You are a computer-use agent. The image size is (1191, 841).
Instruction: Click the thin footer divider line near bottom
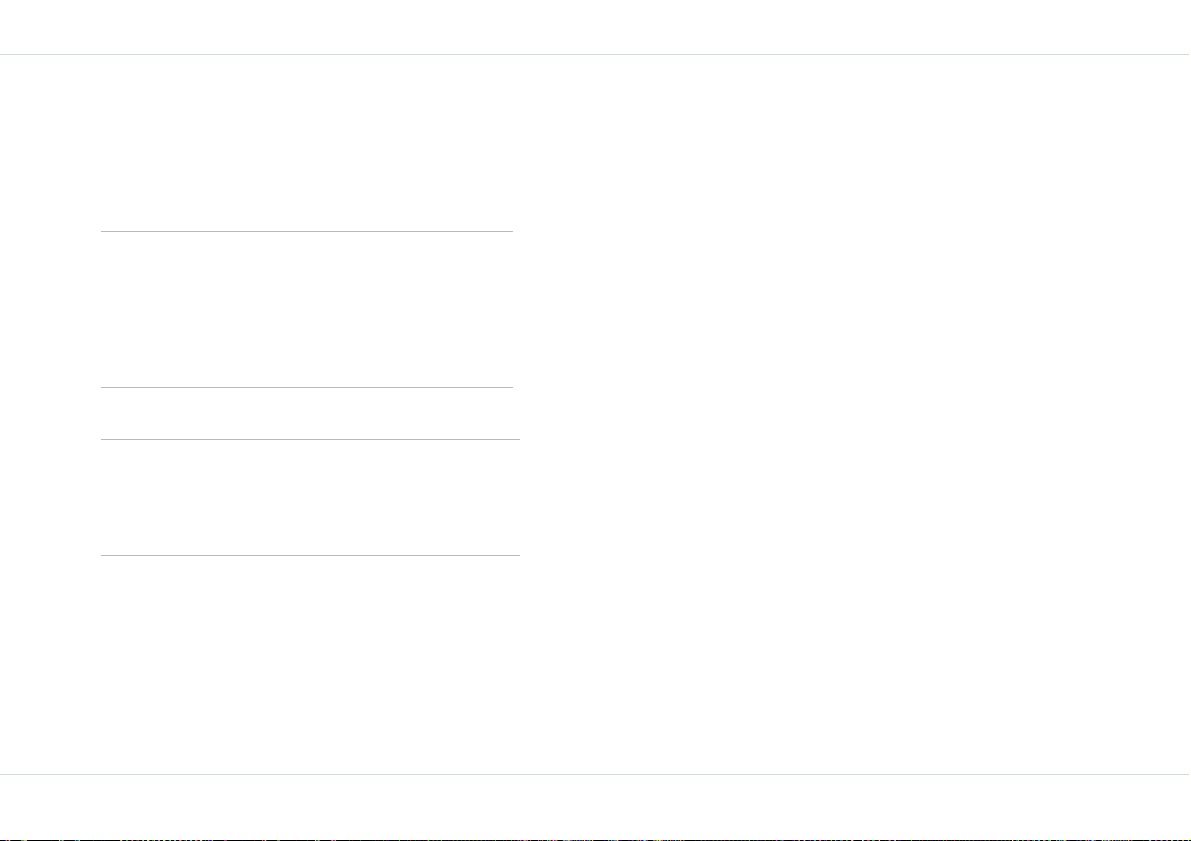(x=596, y=774)
